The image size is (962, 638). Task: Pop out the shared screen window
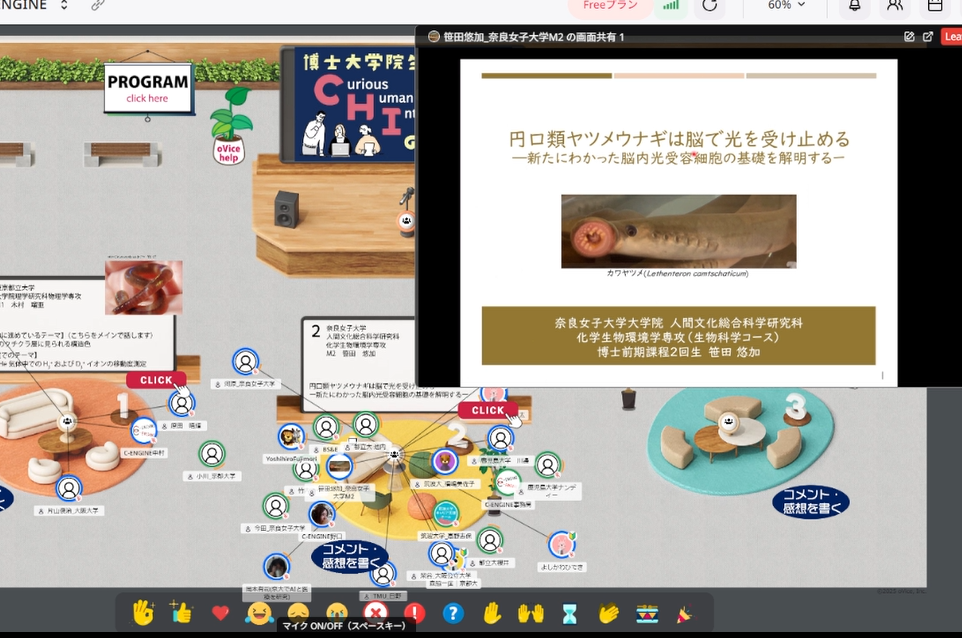click(x=928, y=37)
